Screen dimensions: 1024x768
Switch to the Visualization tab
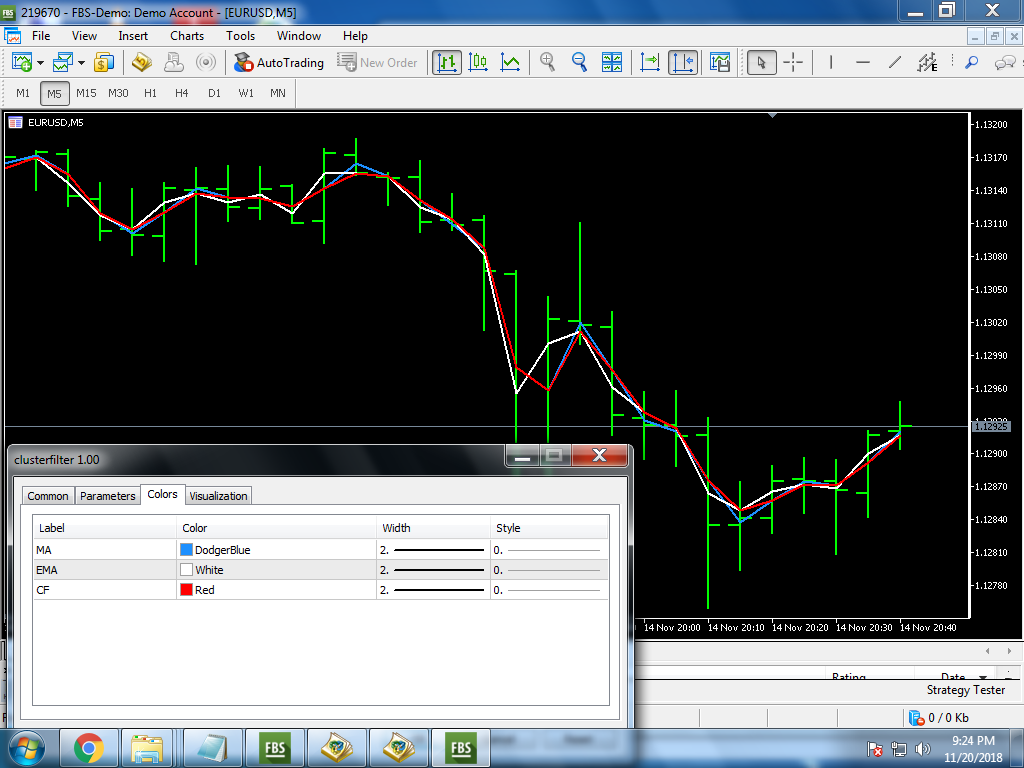click(x=218, y=496)
